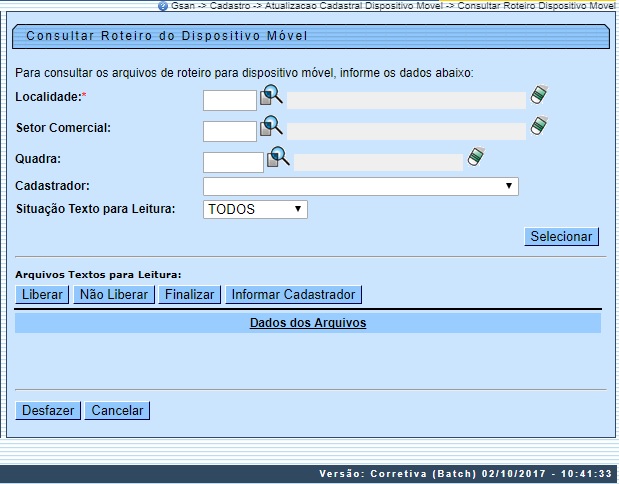Image resolution: width=619 pixels, height=484 pixels.
Task: Clear Localidade using the eraser icon
Action: click(540, 96)
